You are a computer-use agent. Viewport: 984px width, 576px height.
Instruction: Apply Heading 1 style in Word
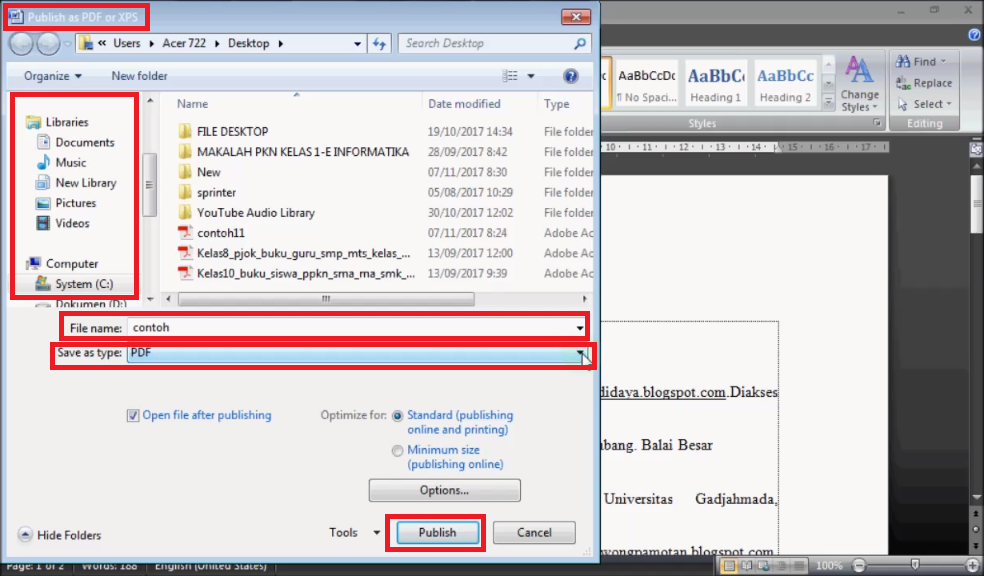pos(715,83)
